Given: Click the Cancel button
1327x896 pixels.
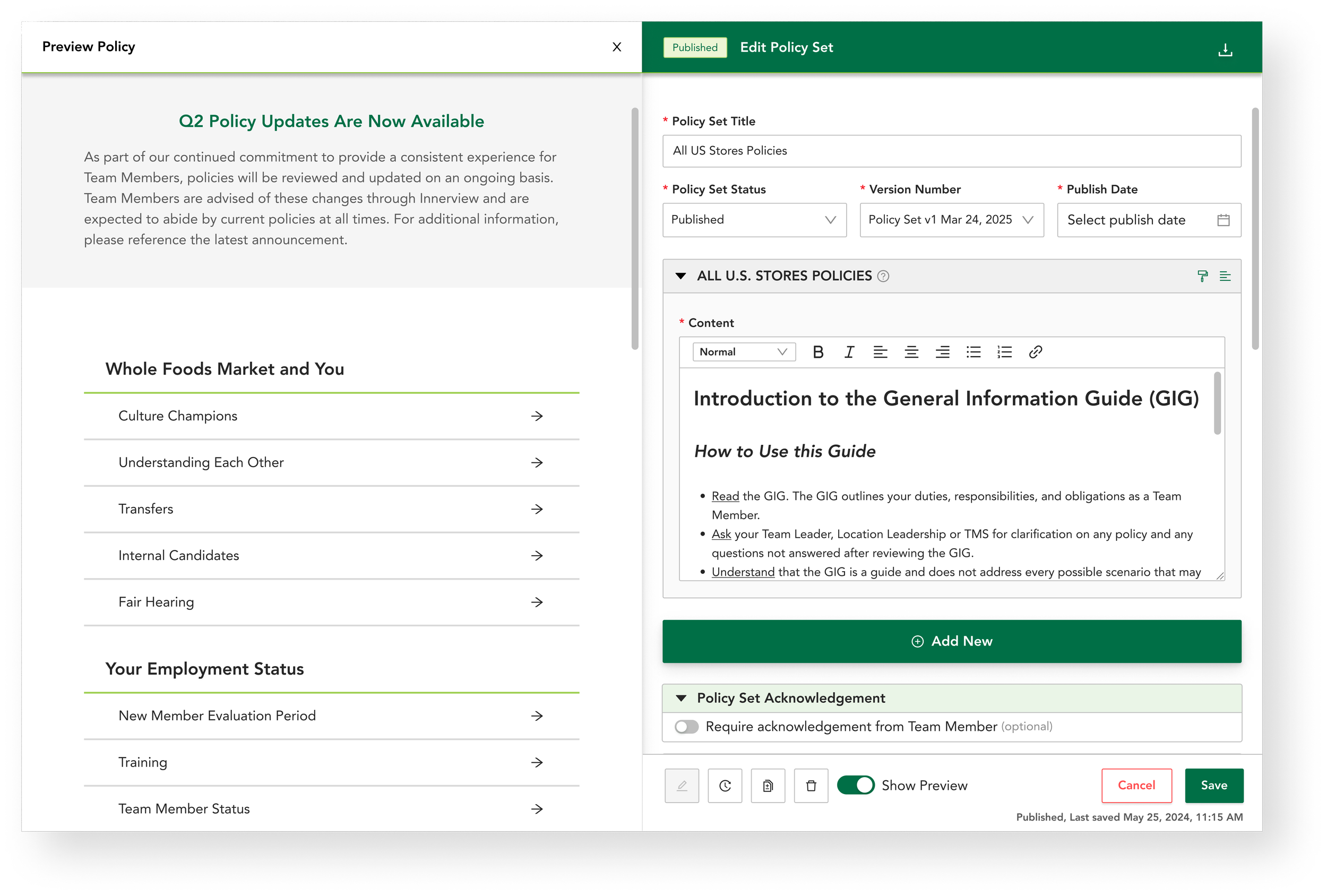Looking at the screenshot, I should tap(1136, 785).
